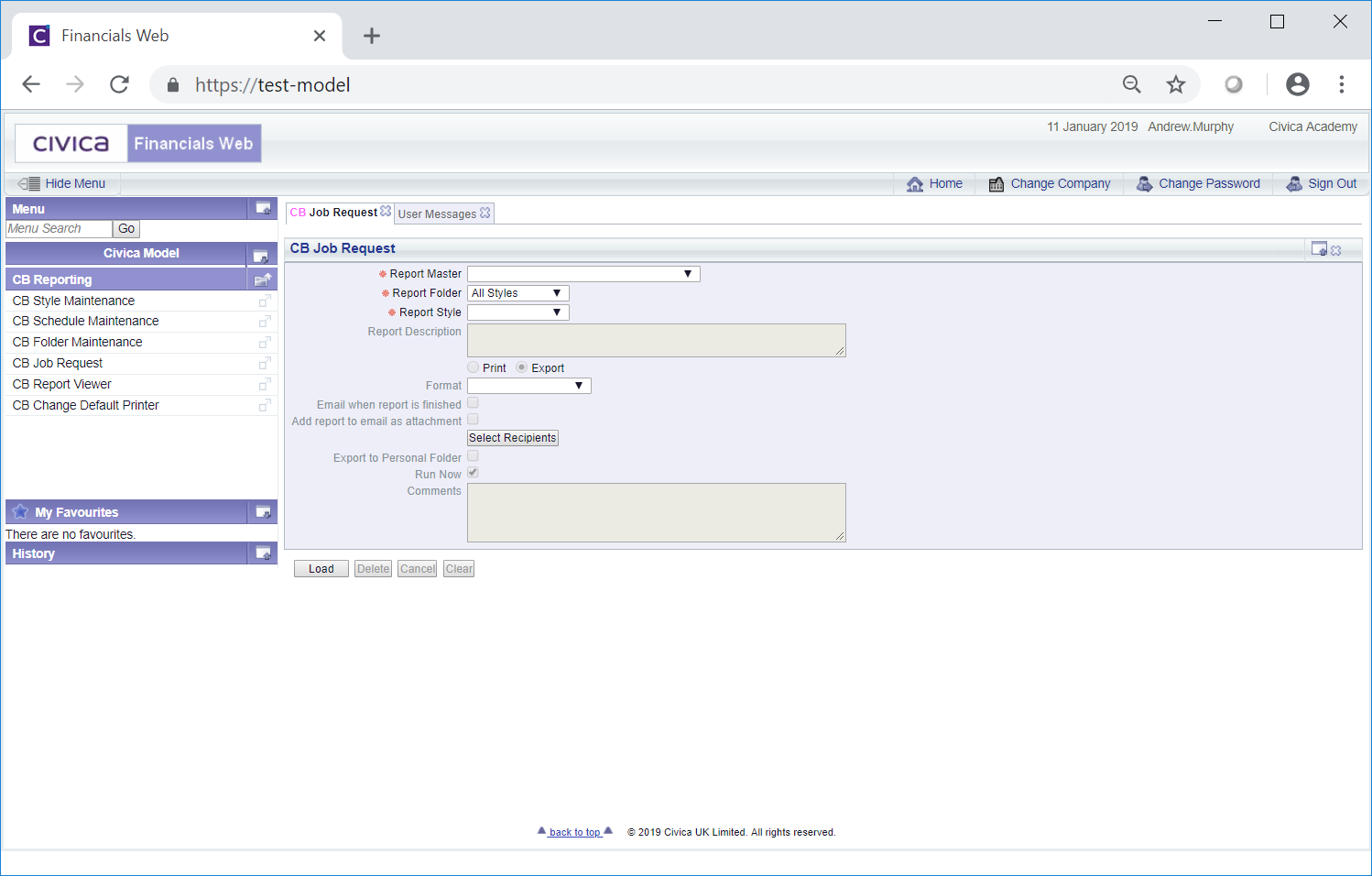Toggle the My Favourites panel icon
Image resolution: width=1372 pixels, height=876 pixels.
(263, 512)
